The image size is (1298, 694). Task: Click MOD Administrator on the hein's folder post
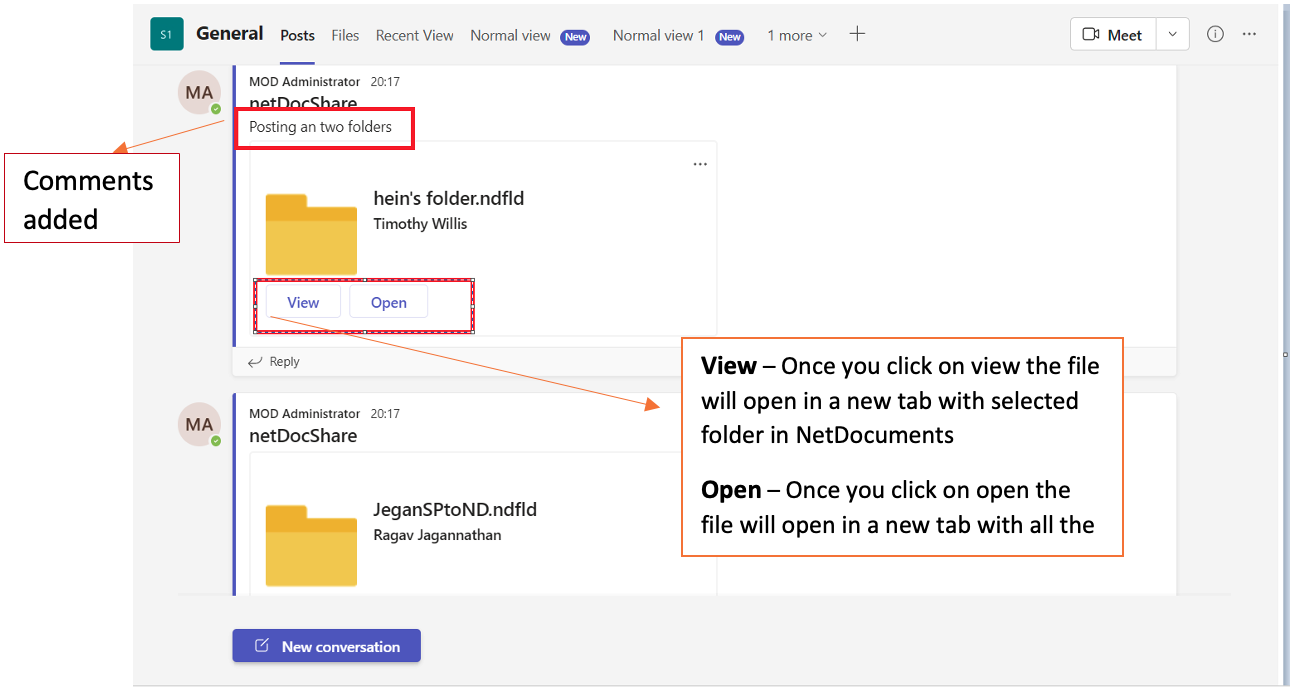coord(304,82)
